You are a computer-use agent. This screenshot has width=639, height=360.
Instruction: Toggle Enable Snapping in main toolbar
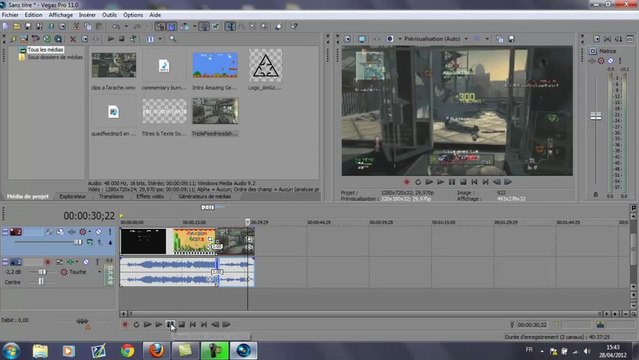[x=160, y=27]
